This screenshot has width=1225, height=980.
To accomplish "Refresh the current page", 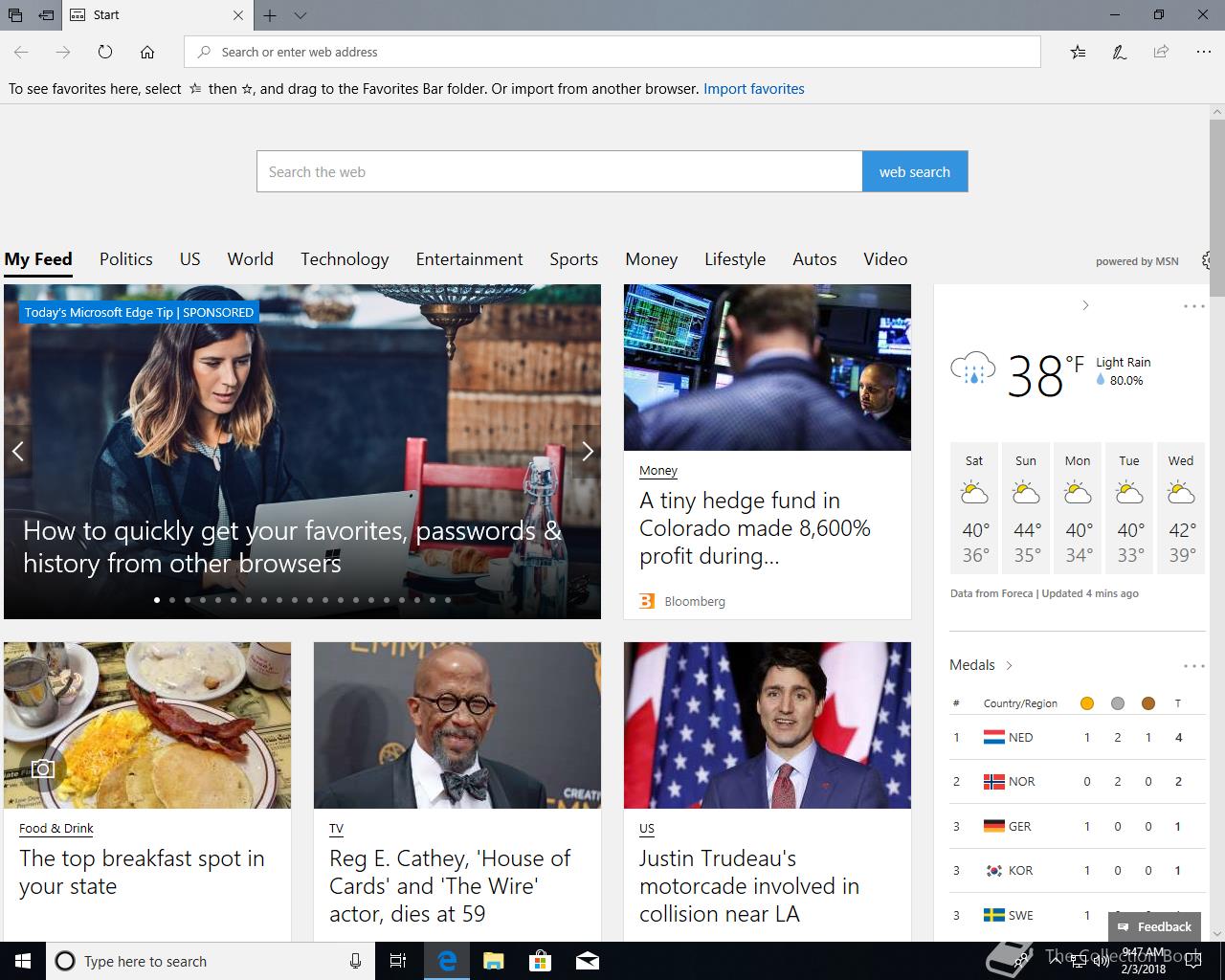I will pyautogui.click(x=105, y=52).
